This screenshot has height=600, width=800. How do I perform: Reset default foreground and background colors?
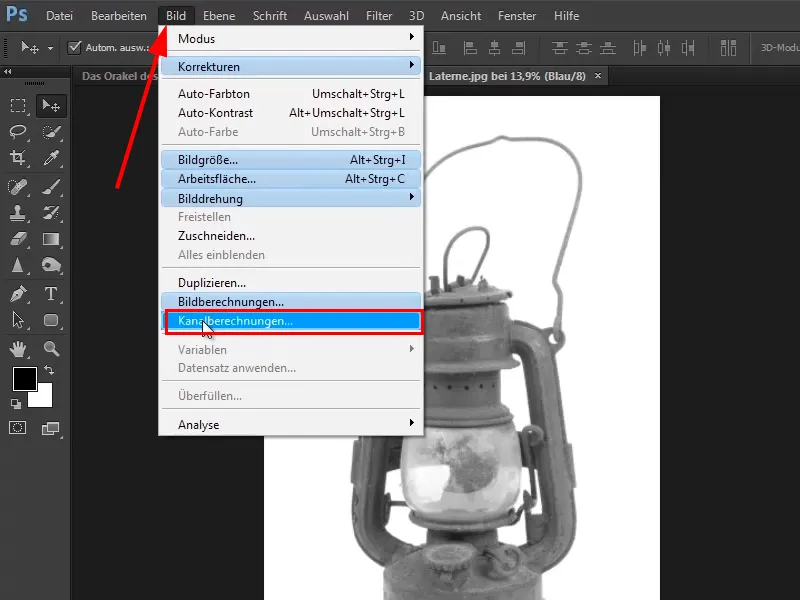(16, 404)
